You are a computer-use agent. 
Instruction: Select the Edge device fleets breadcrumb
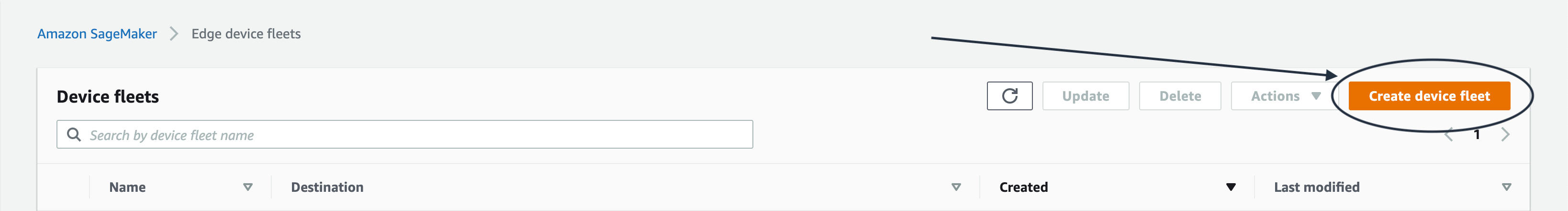click(x=246, y=34)
